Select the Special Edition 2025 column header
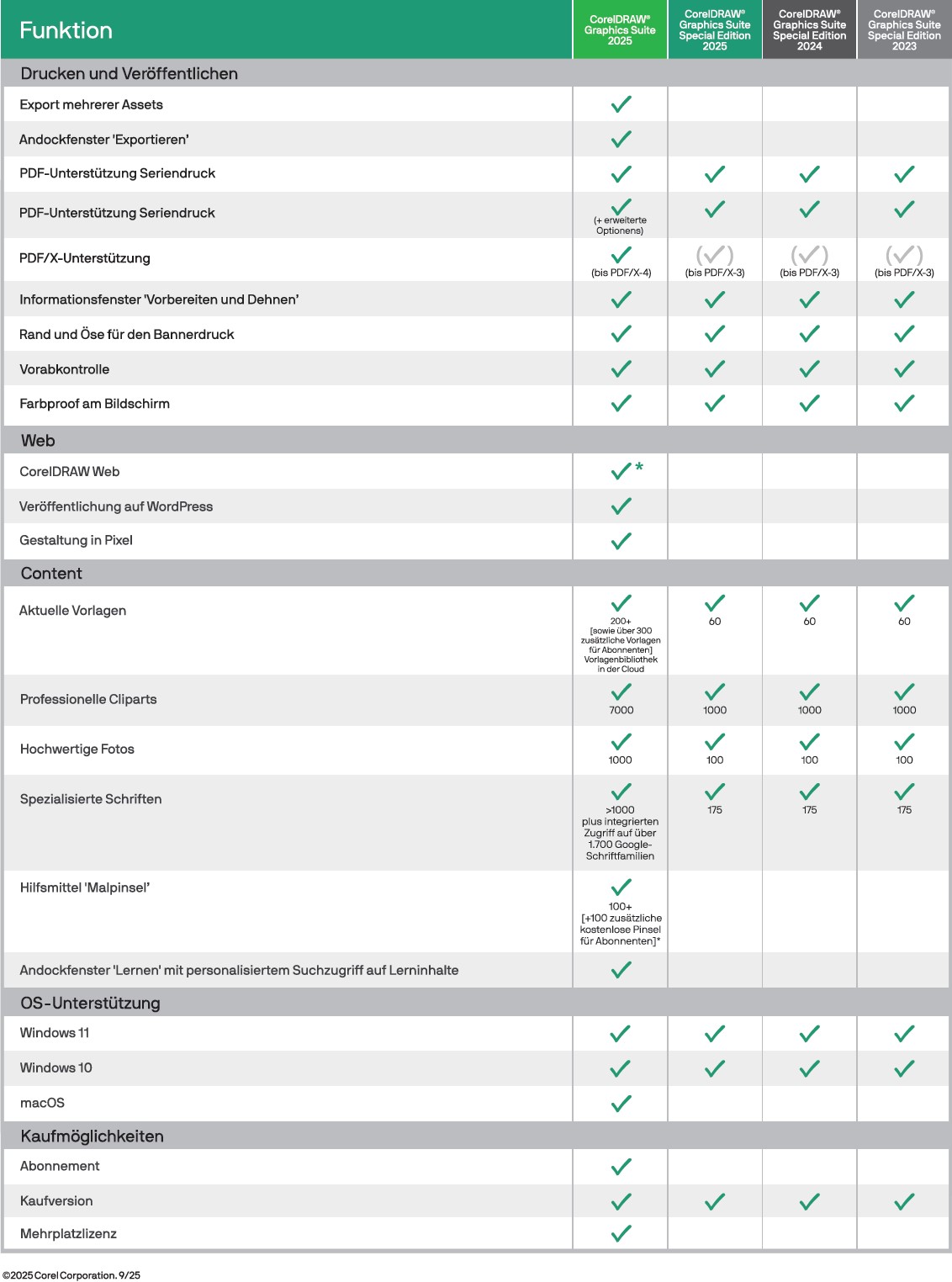Screen dimensions: 952x1282 click(715, 30)
